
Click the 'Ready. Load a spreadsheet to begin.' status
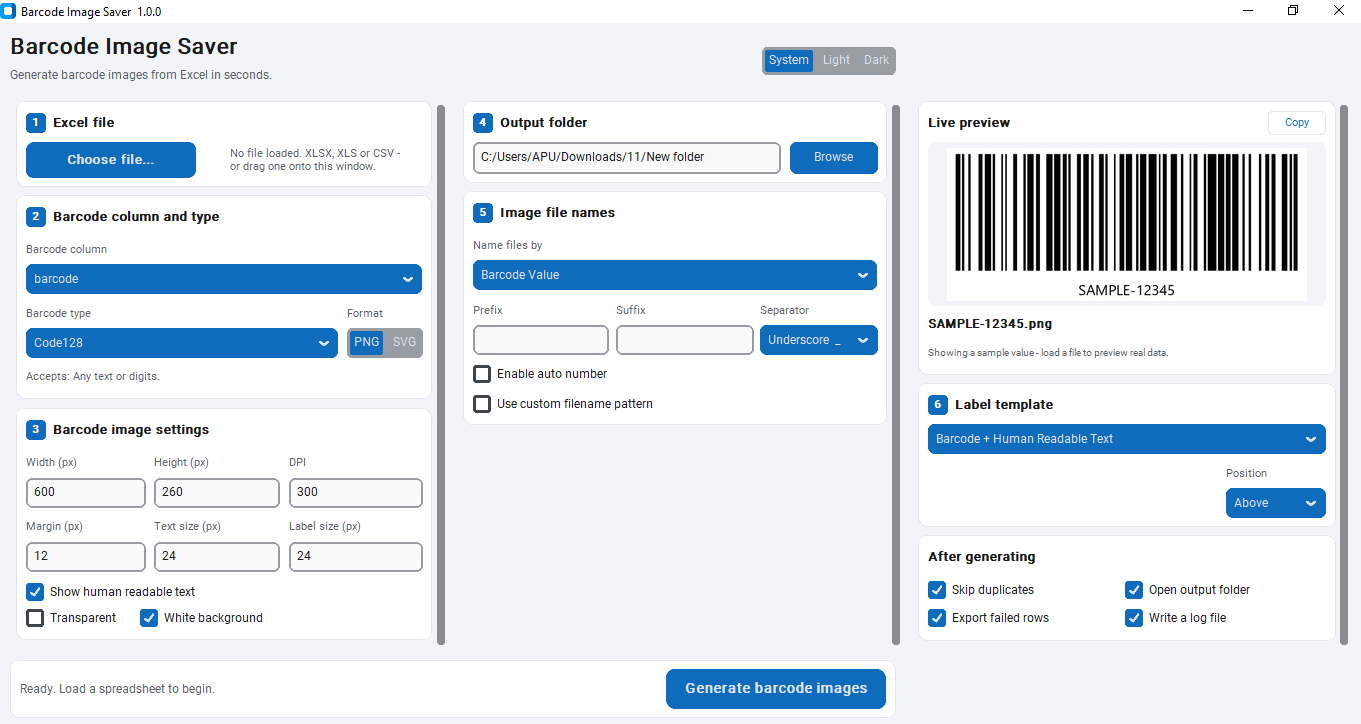coord(117,689)
